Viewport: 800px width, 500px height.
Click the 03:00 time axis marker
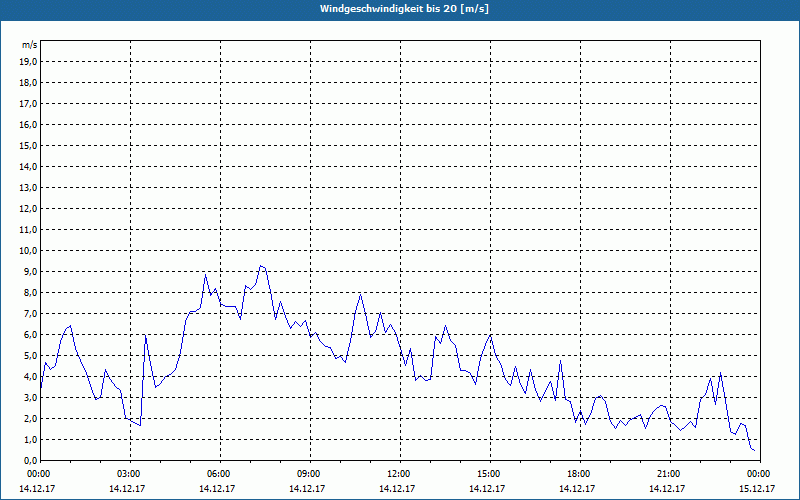(x=131, y=474)
